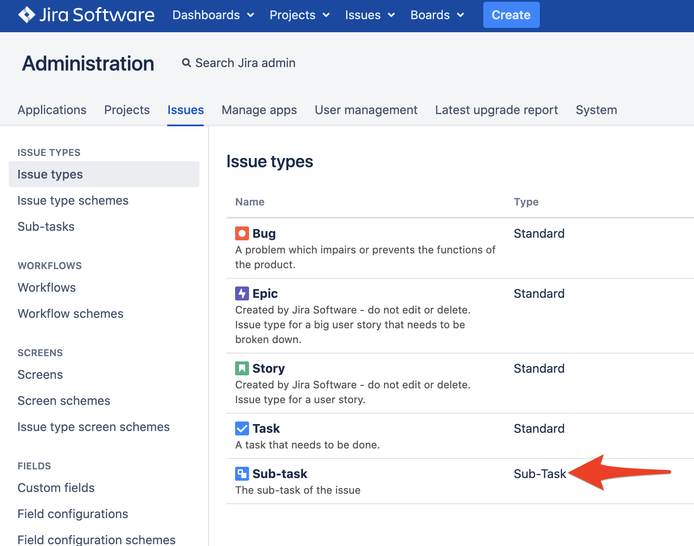694x546 pixels.
Task: Go to Workflow schemes in sidebar
Action: point(70,313)
